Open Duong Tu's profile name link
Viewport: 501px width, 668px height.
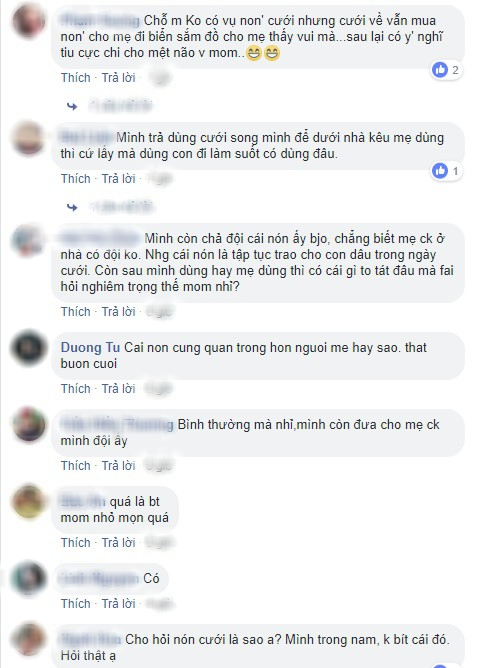pyautogui.click(x=90, y=348)
